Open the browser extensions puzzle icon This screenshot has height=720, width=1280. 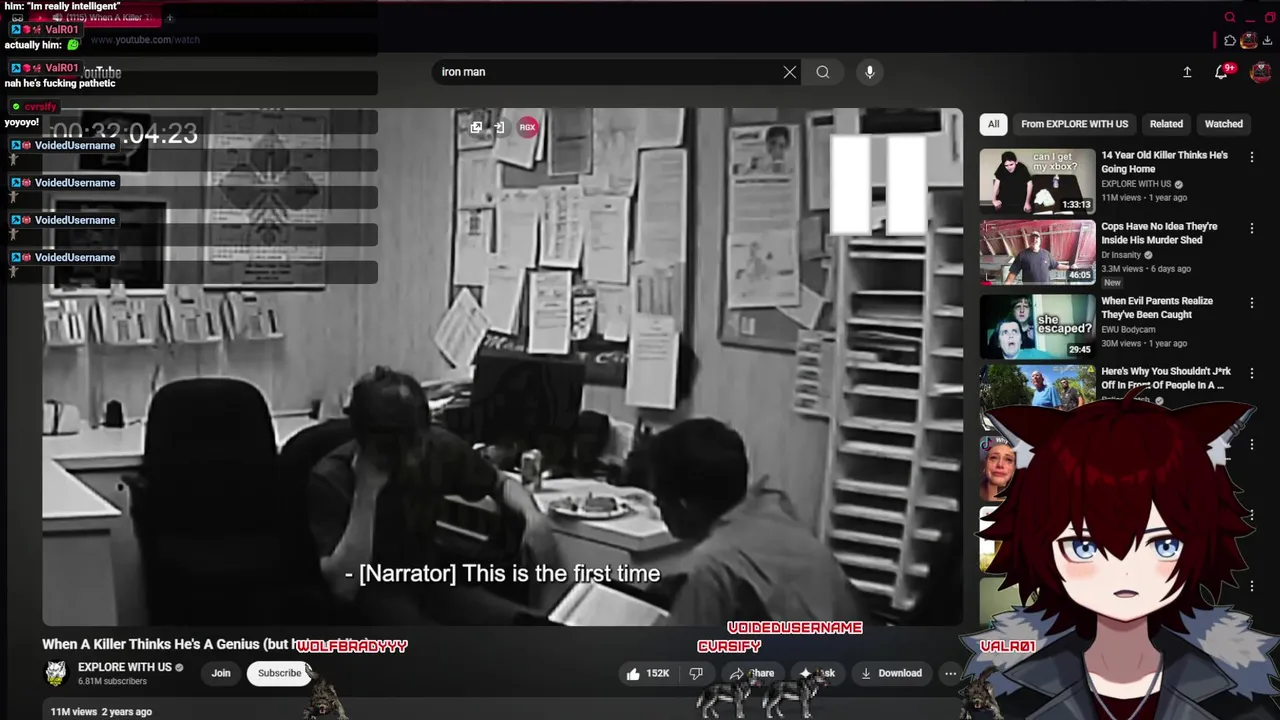[x=1230, y=41]
